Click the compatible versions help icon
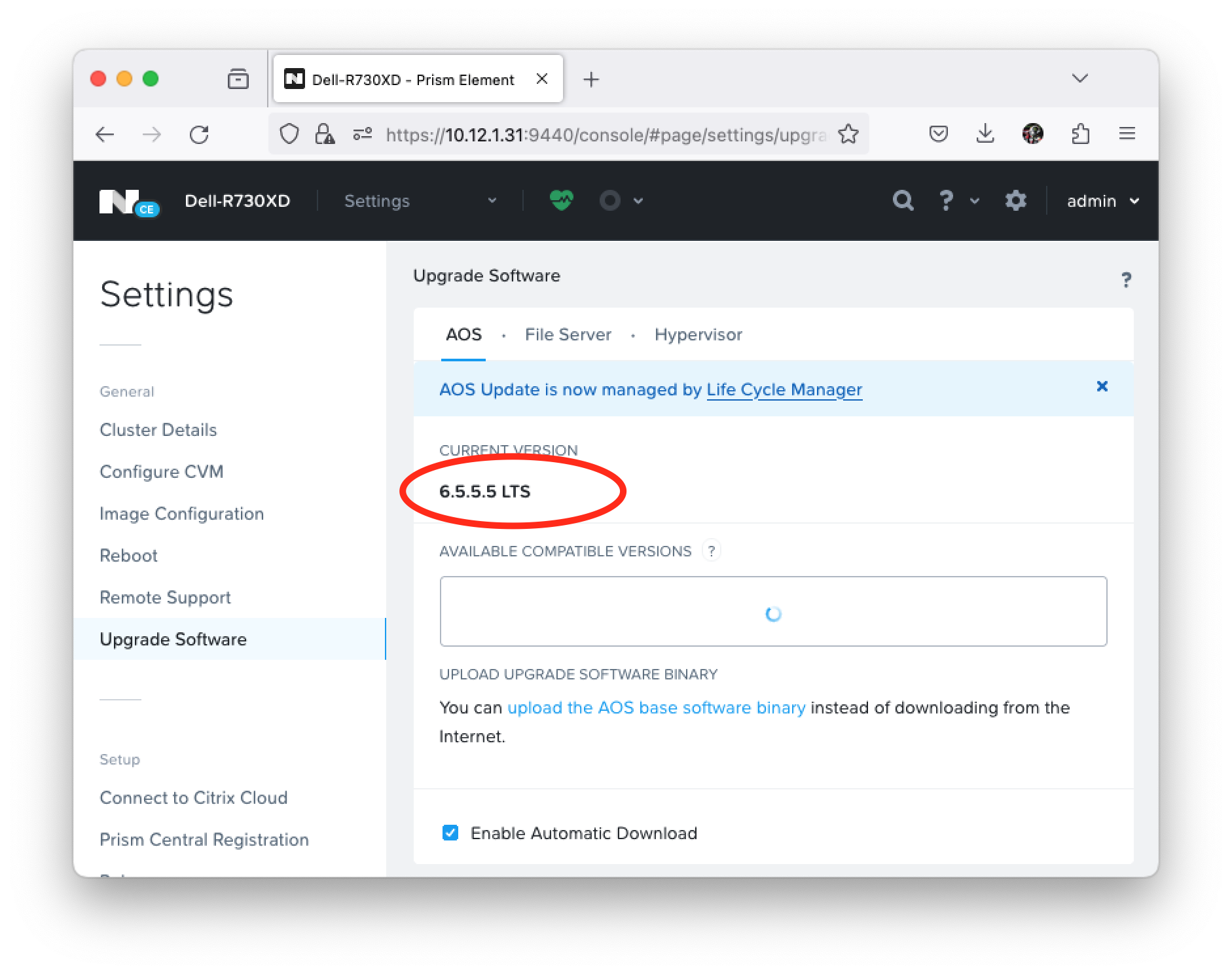Image resolution: width=1232 pixels, height=974 pixels. [711, 551]
